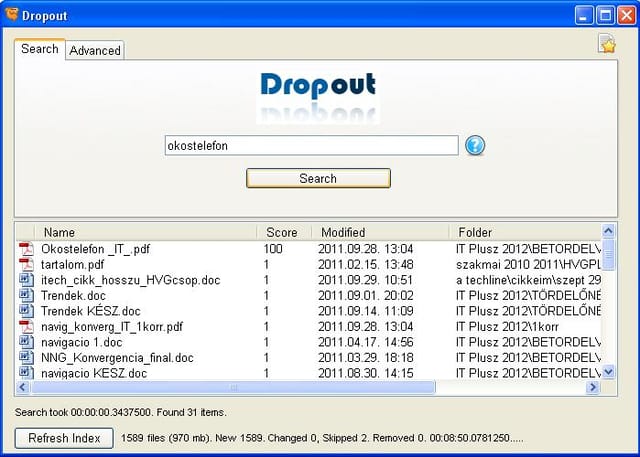The height and width of the screenshot is (457, 640).
Task: Close the Dropout window
Action: [627, 16]
